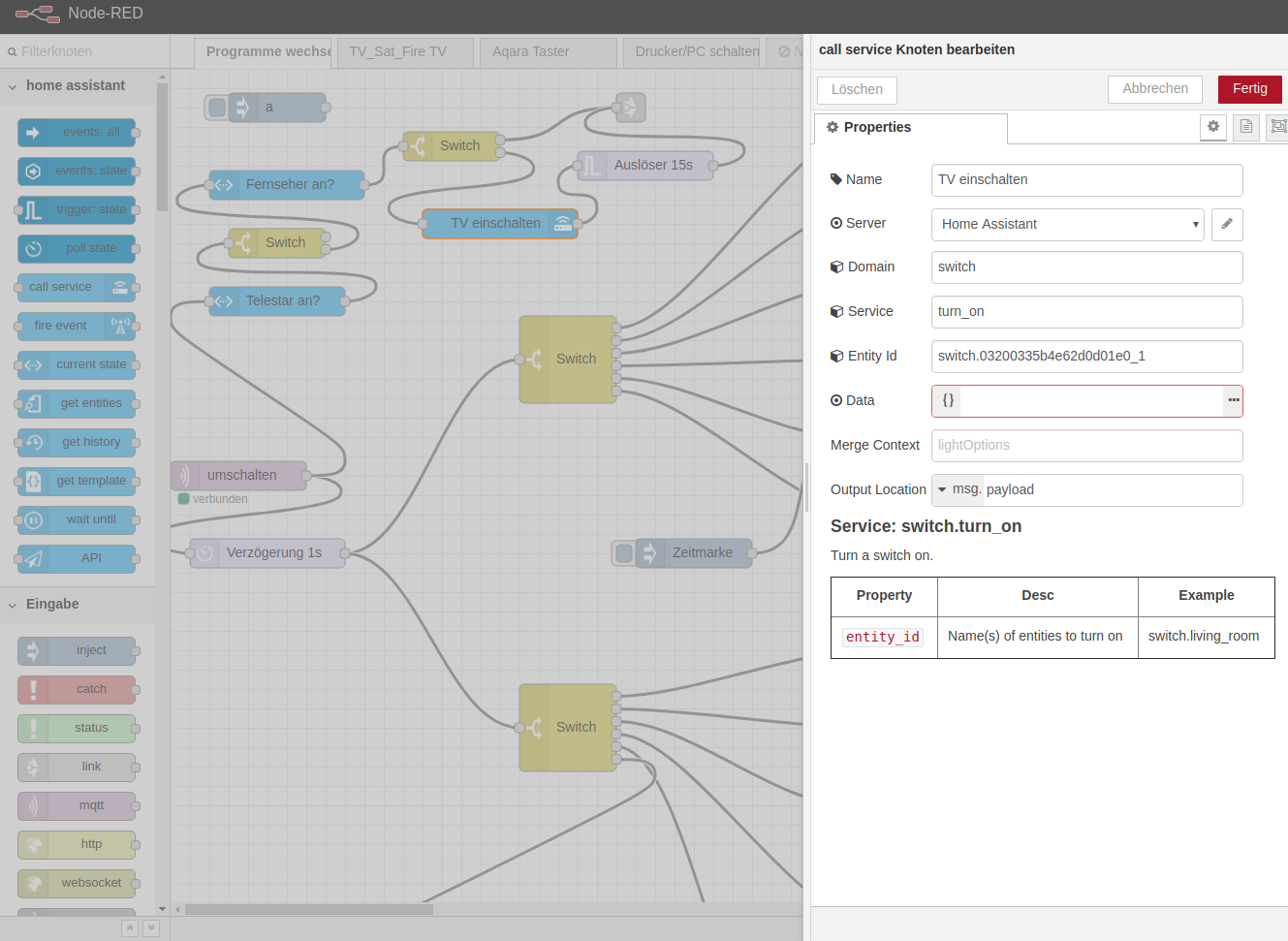The width and height of the screenshot is (1288, 941).
Task: Select the get history palette node
Action: click(x=77, y=442)
